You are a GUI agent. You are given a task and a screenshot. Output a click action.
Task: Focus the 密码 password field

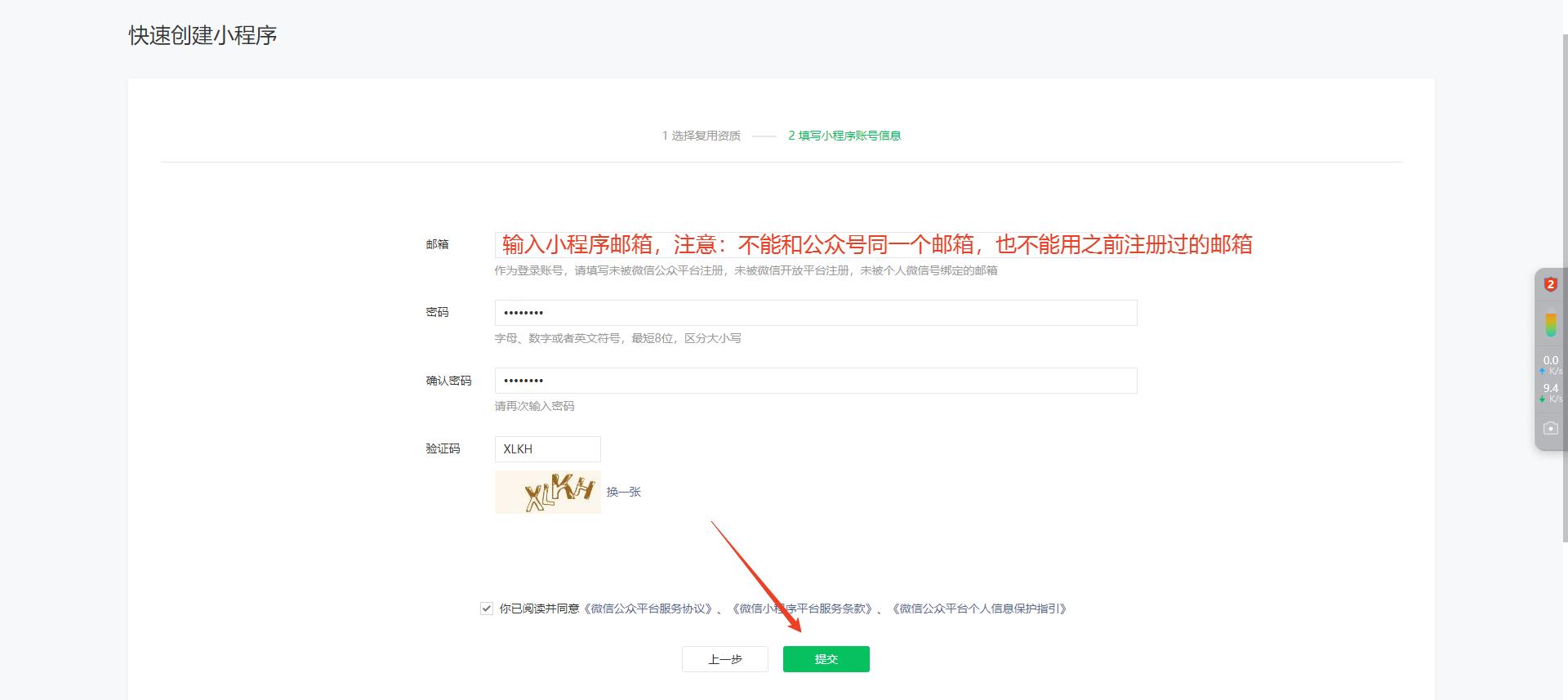coord(816,313)
